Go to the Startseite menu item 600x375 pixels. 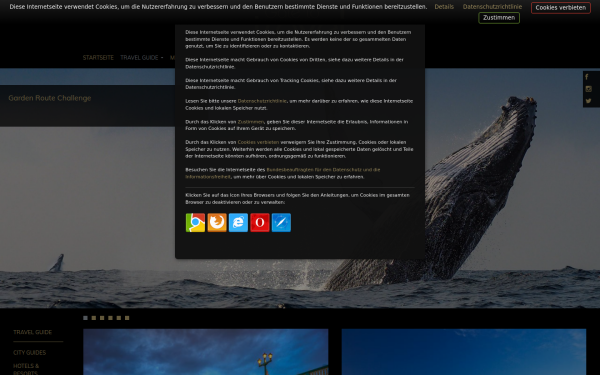click(98, 58)
